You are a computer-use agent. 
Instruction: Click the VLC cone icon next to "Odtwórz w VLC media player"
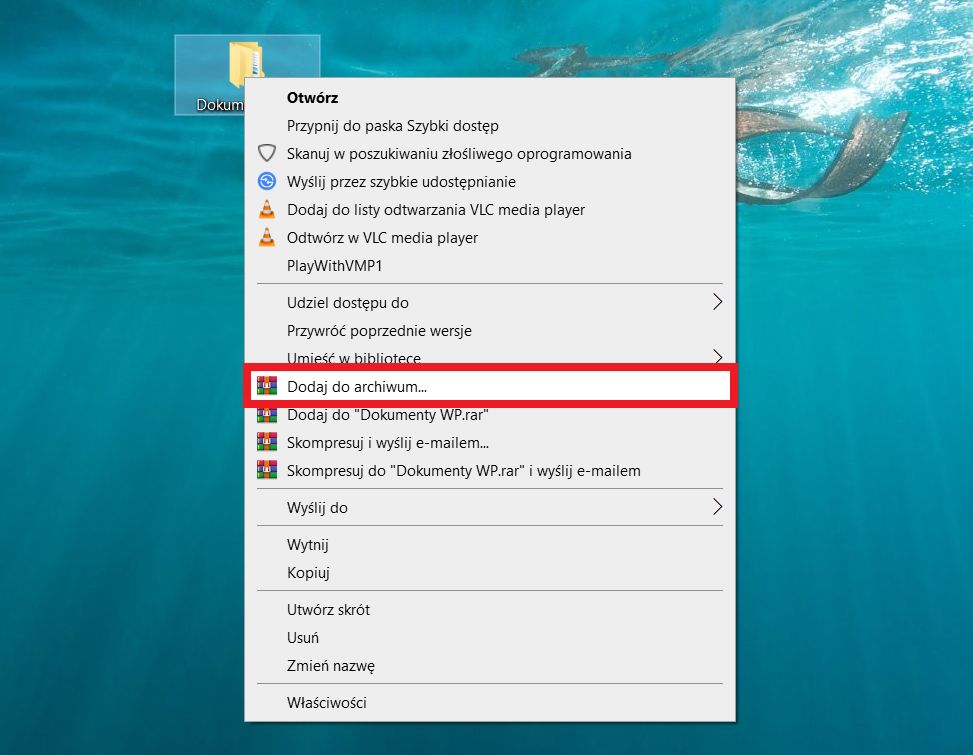point(266,237)
